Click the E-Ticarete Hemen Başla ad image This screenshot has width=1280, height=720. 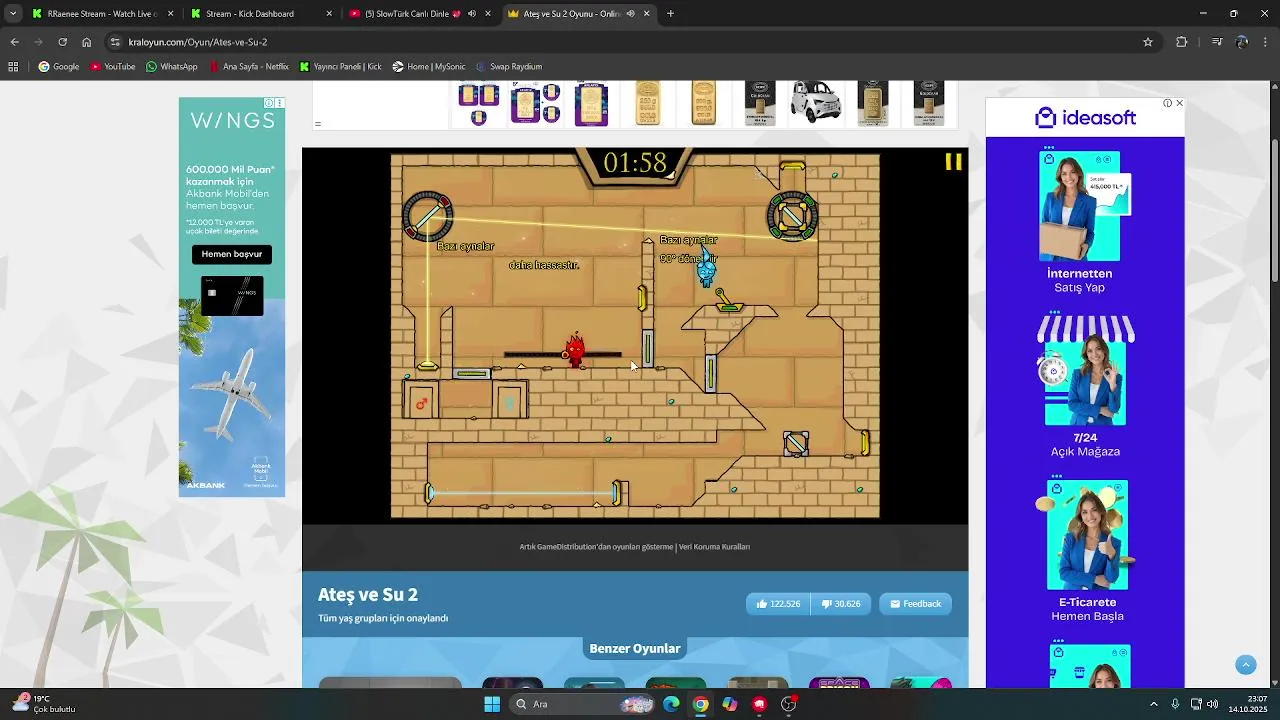point(1087,535)
